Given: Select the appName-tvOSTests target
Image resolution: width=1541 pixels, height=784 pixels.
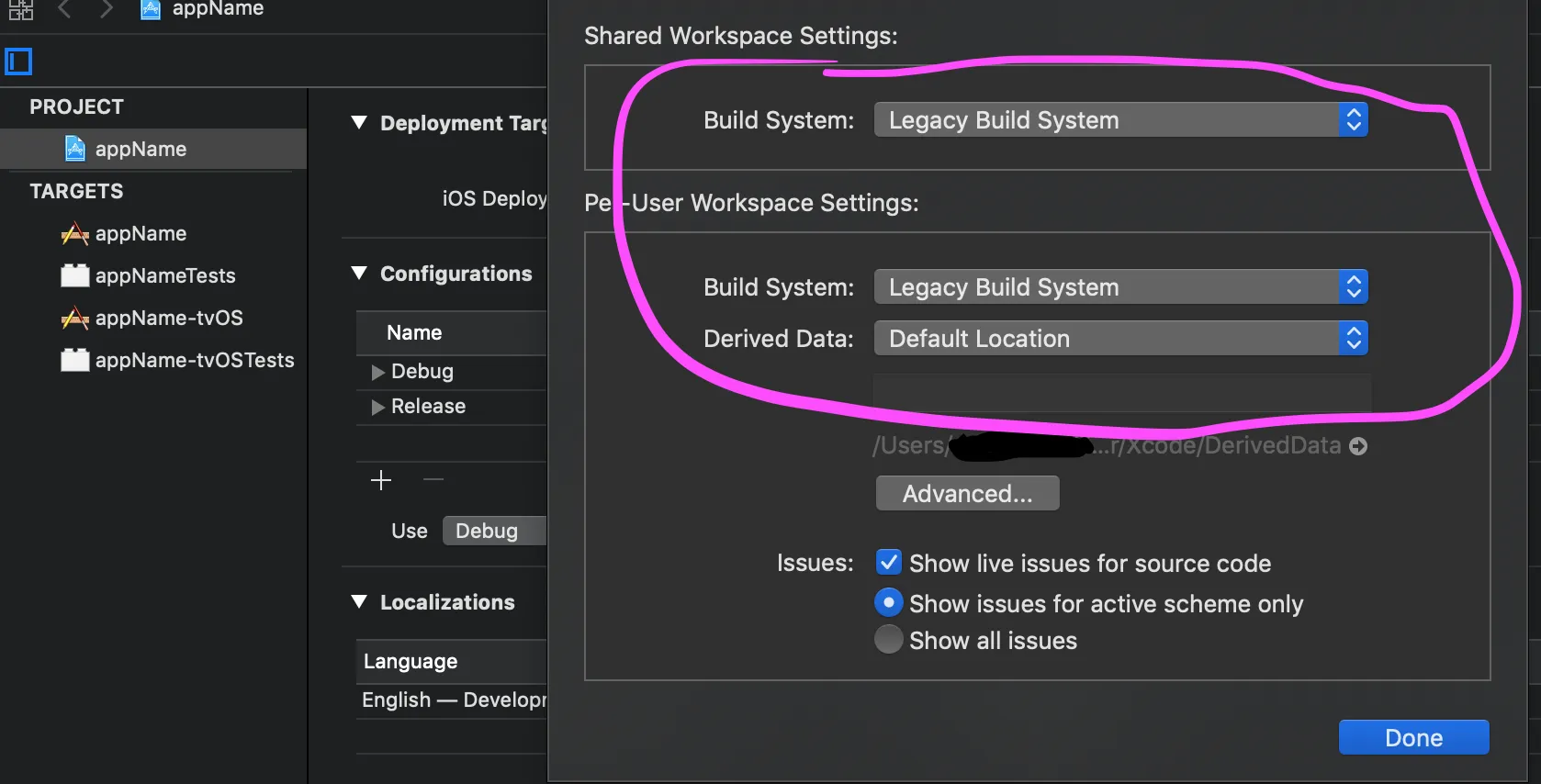Looking at the screenshot, I should pyautogui.click(x=194, y=360).
